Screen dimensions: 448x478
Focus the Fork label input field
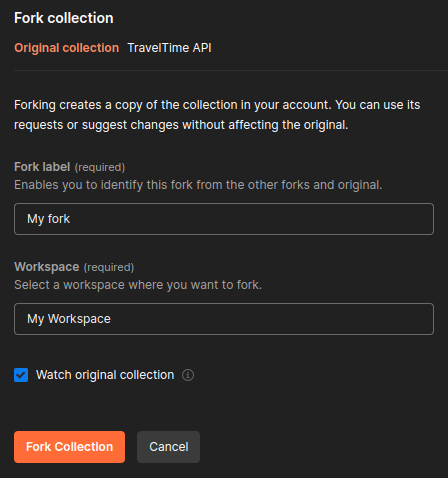click(x=224, y=219)
